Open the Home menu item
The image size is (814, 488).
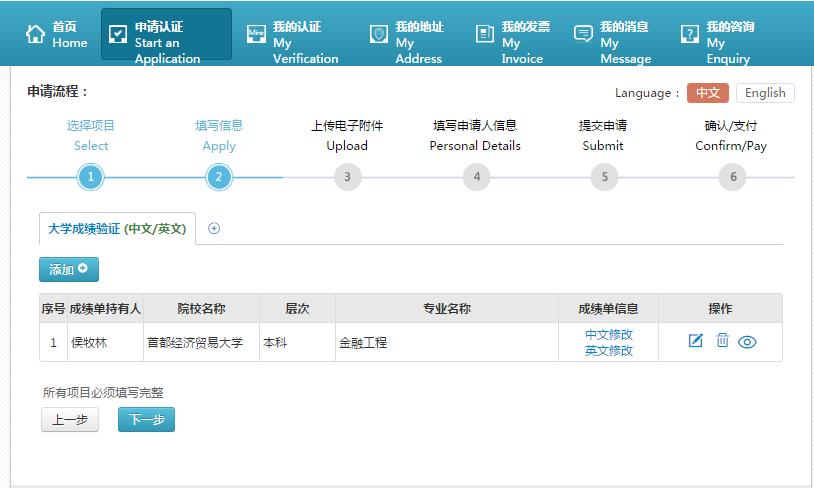pos(57,34)
